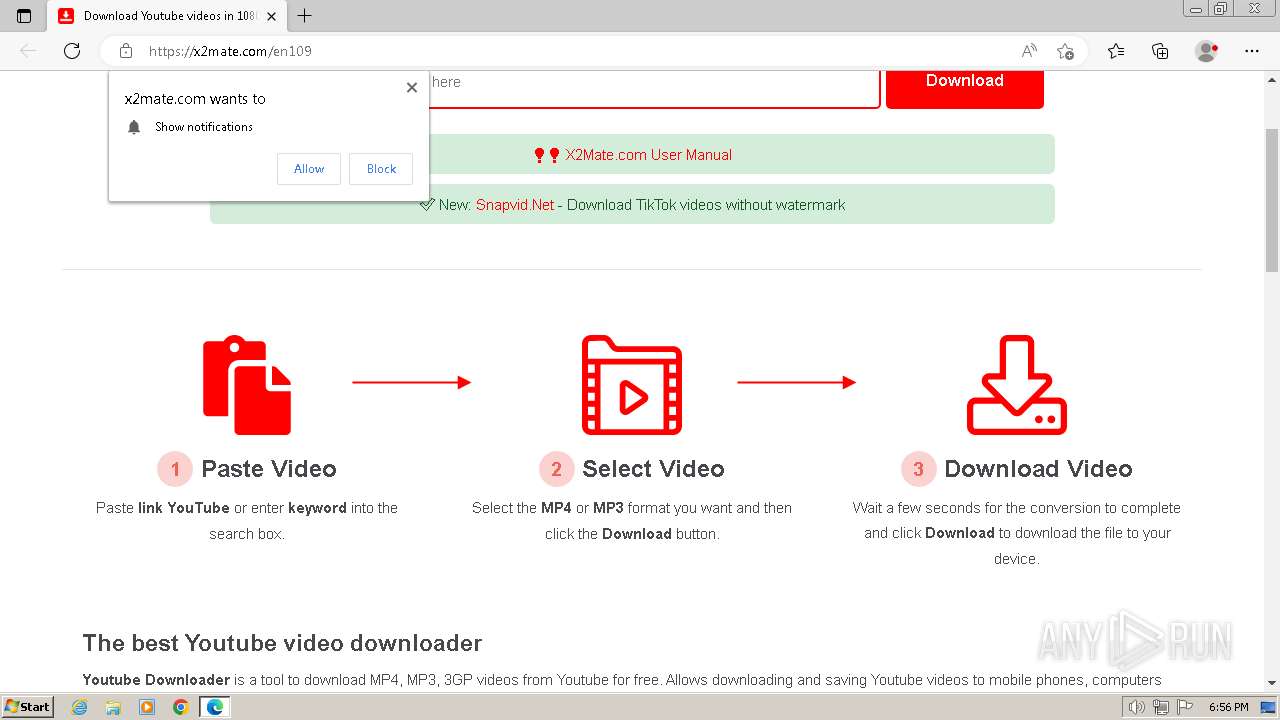Screen dimensions: 1280x720
Task: Select the Download Video heading
Action: (1038, 469)
